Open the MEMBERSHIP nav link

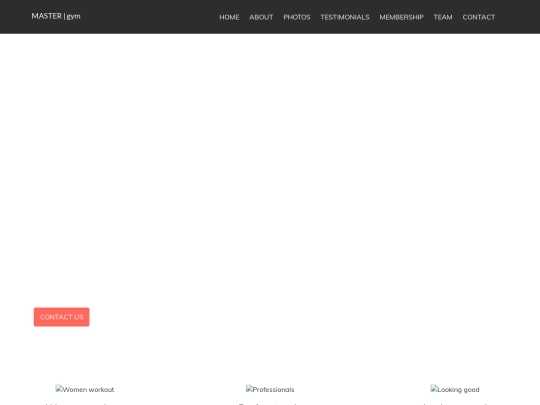(x=402, y=17)
